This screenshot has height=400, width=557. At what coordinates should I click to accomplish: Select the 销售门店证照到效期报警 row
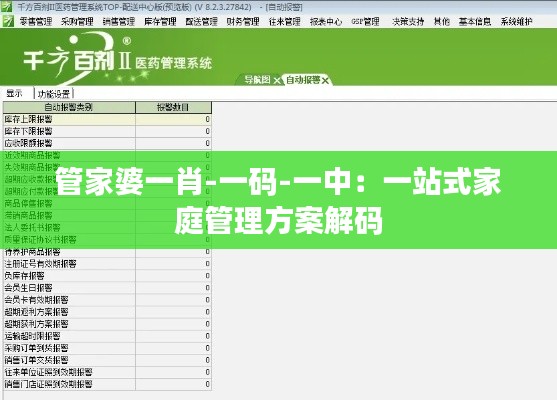[107, 384]
